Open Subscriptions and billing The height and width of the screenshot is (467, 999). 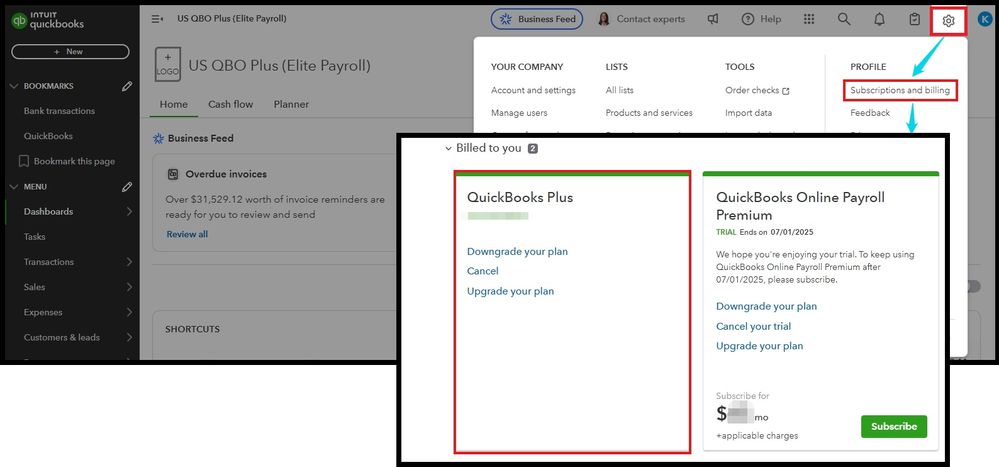(x=900, y=90)
